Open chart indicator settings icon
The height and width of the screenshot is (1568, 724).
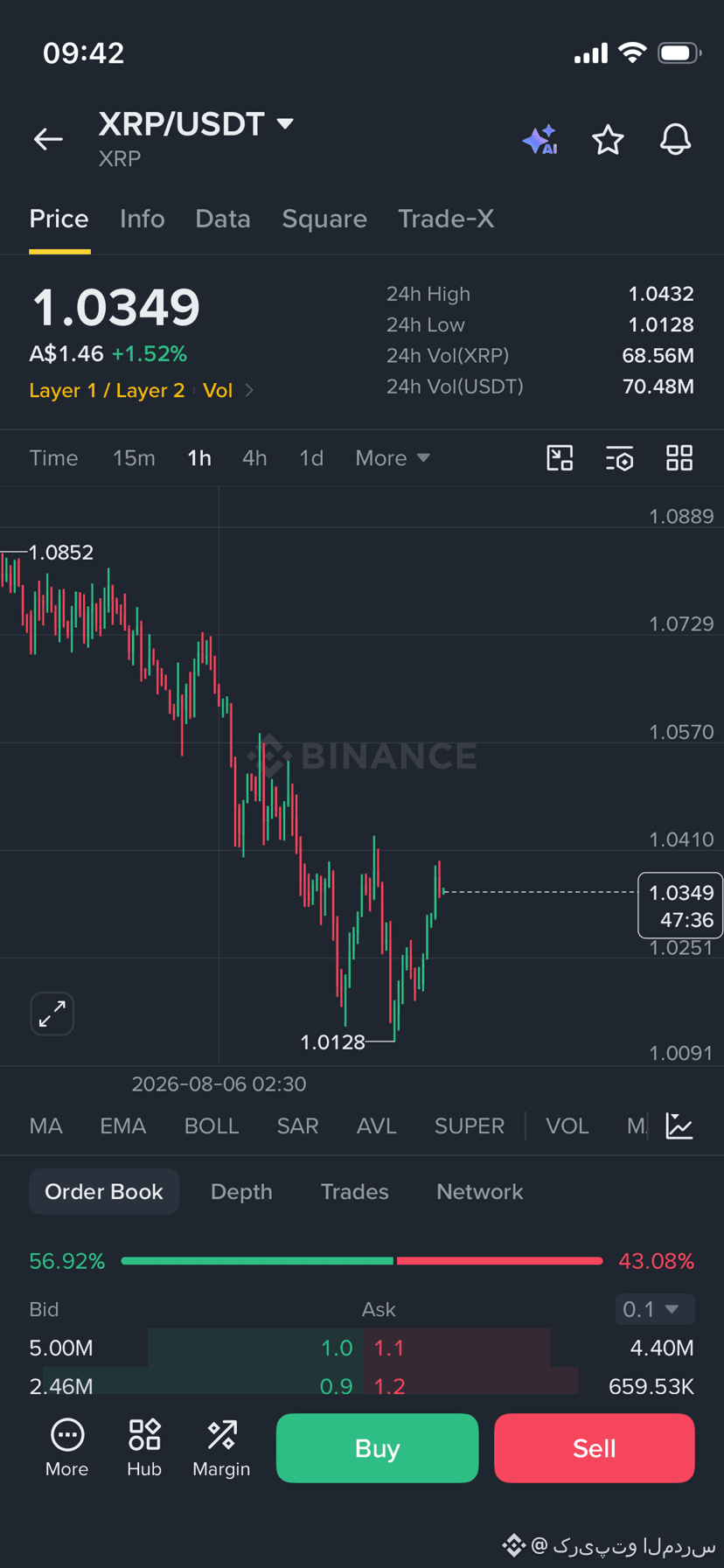pyautogui.click(x=619, y=458)
